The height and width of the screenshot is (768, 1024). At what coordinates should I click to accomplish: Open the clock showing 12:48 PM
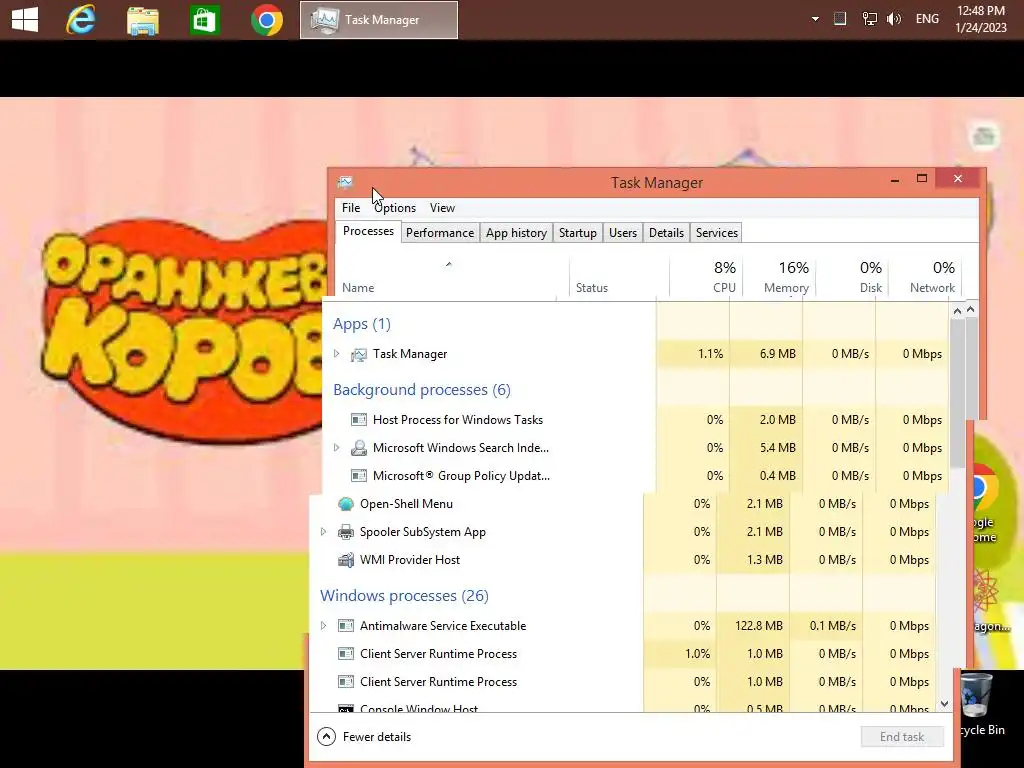980,19
